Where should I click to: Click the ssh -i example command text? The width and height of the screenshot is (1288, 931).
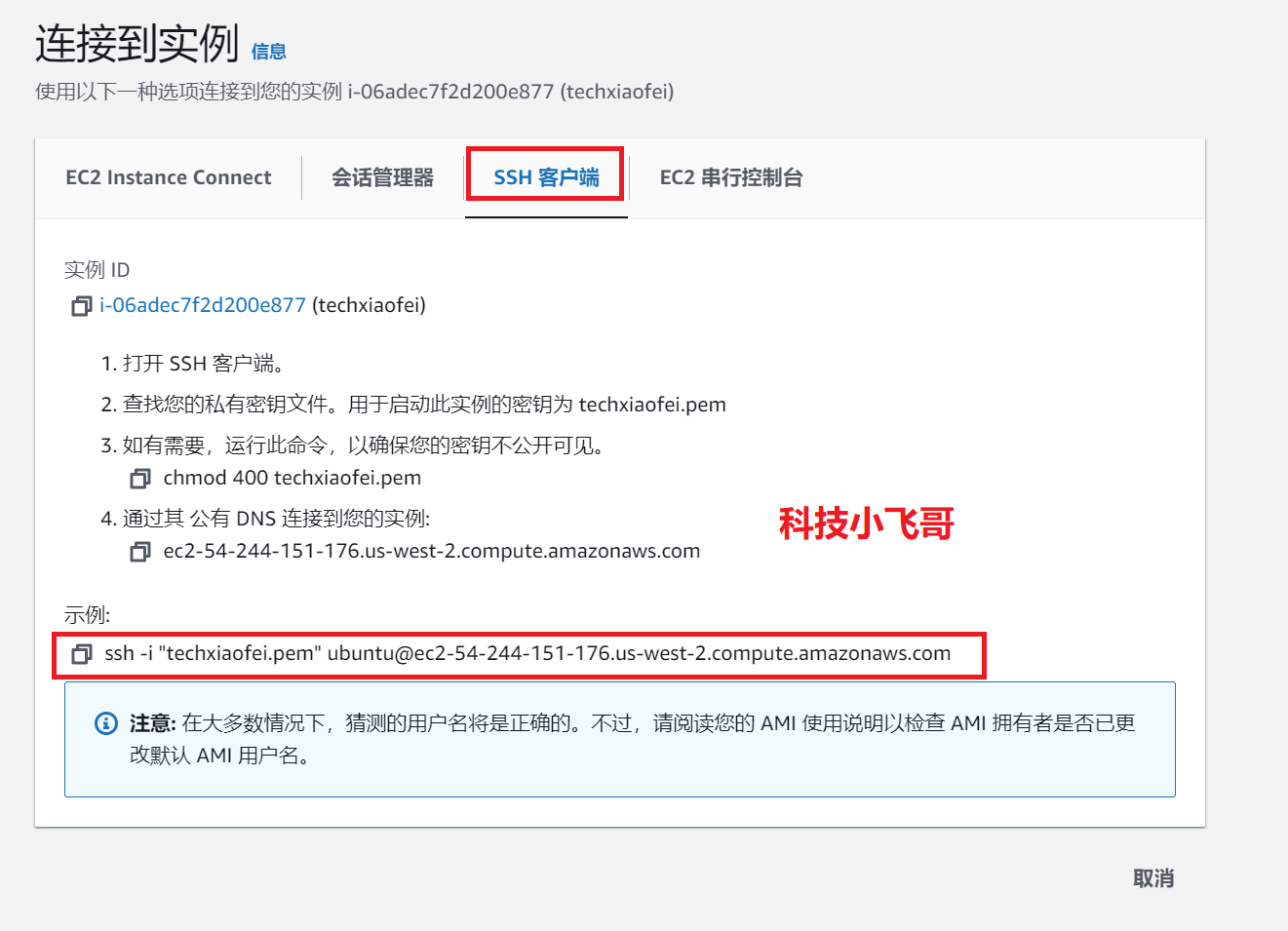(x=527, y=653)
